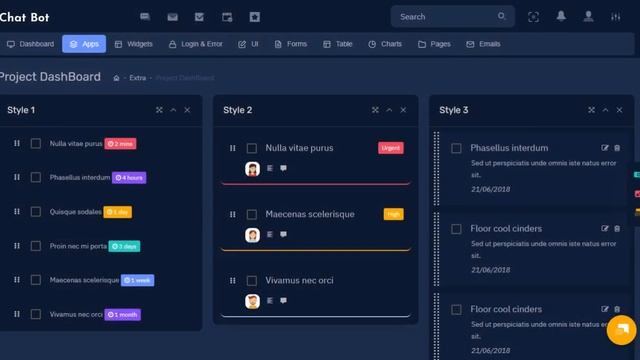Expand the Style 1 panel fullscreen icon

coord(159,110)
